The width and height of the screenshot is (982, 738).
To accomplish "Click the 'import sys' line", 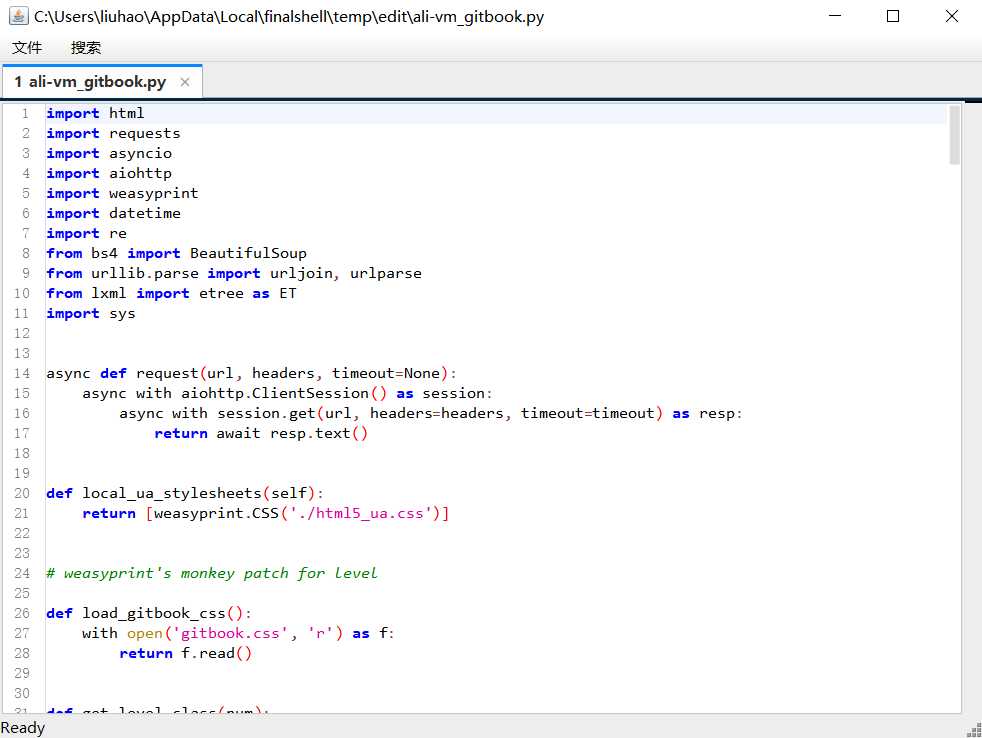I will (x=91, y=314).
